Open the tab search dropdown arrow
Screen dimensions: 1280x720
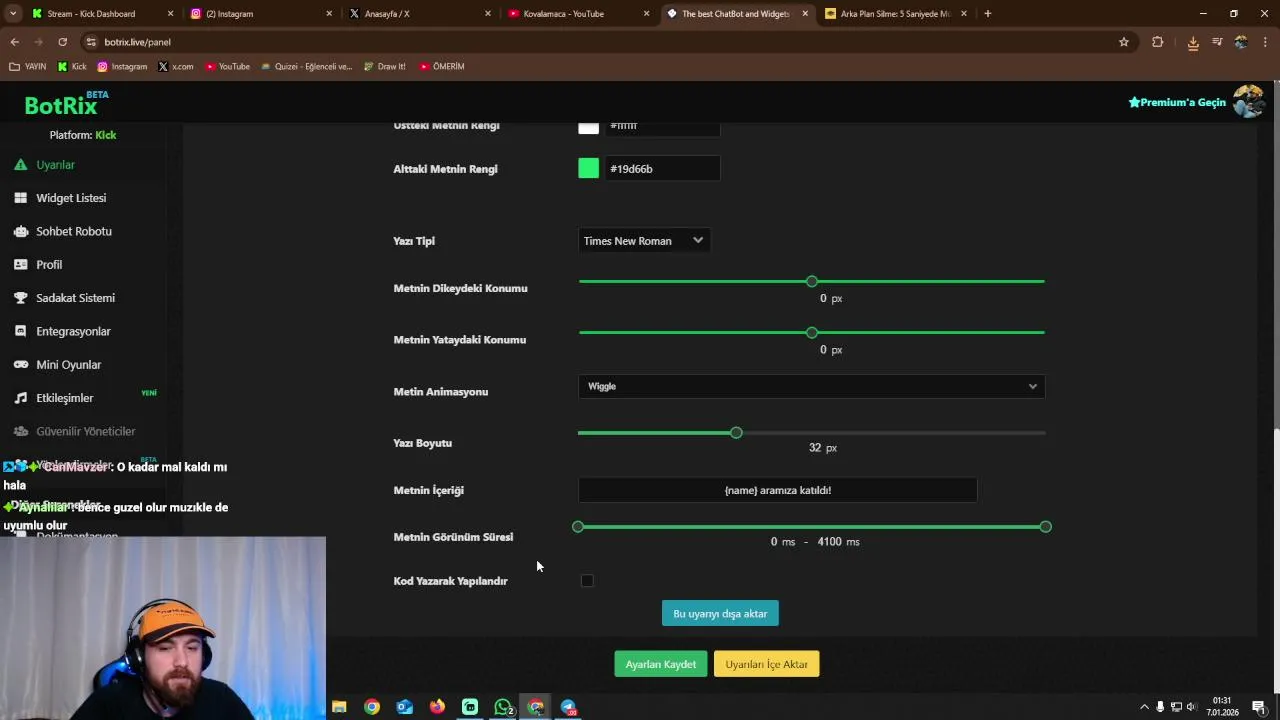[x=13, y=14]
